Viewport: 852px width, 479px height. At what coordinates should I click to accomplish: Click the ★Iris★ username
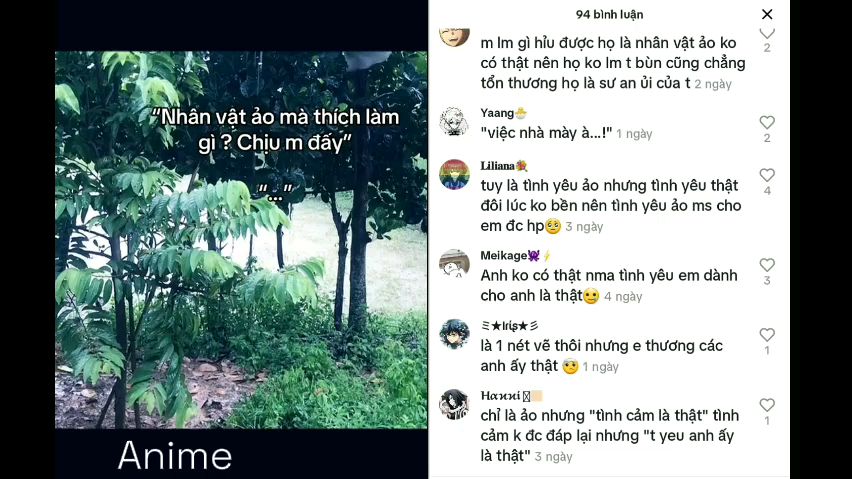tap(510, 326)
